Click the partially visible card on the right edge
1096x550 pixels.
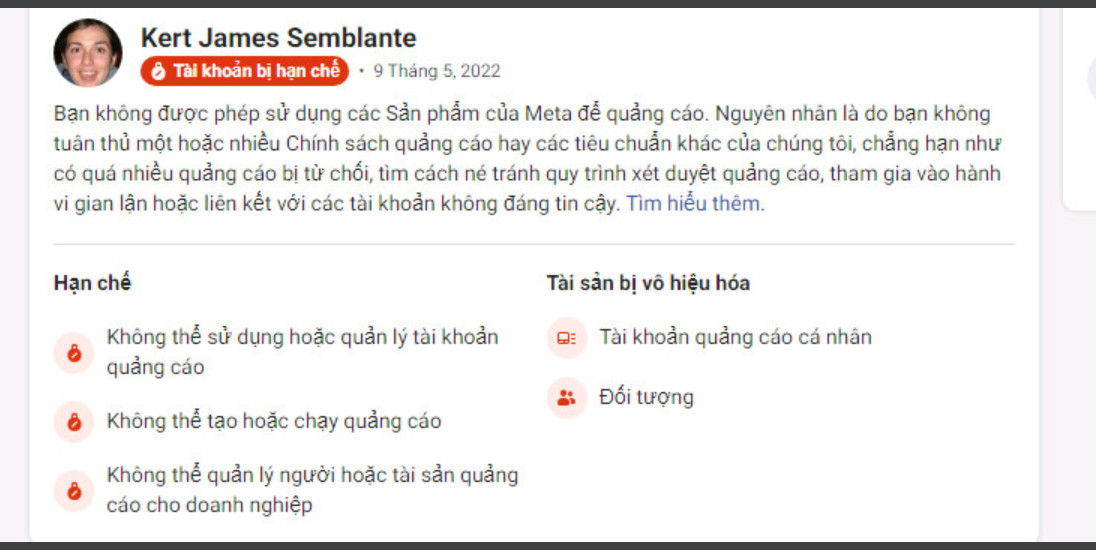[x=1080, y=110]
